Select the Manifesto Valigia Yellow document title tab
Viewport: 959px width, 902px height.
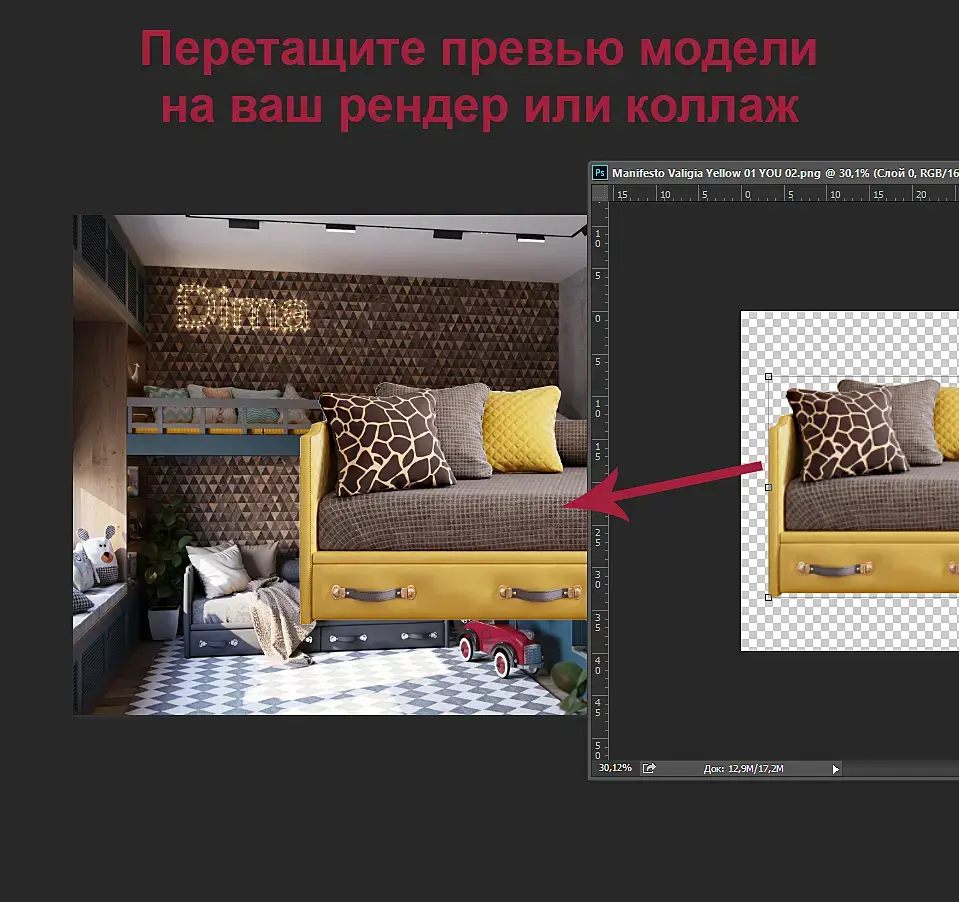pyautogui.click(x=785, y=173)
